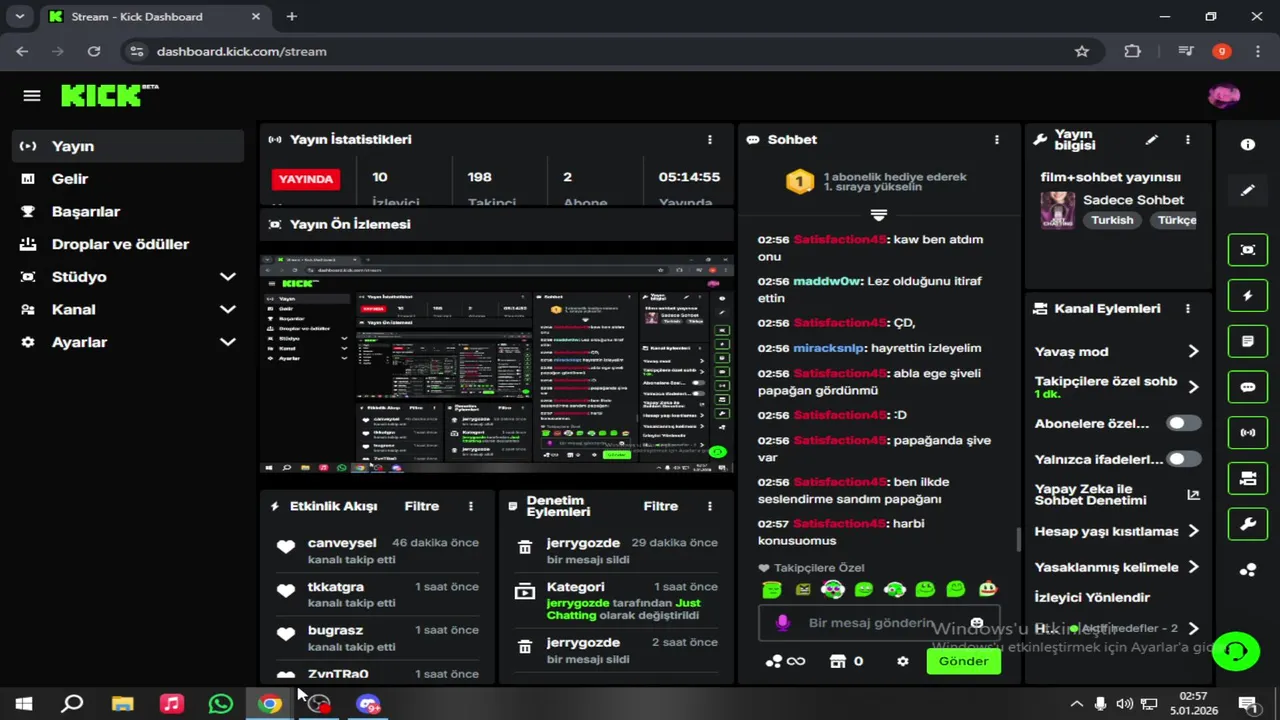Image resolution: width=1280 pixels, height=720 pixels.
Task: Toggle chat panel bubble icon in right sidebar
Action: tap(1248, 387)
